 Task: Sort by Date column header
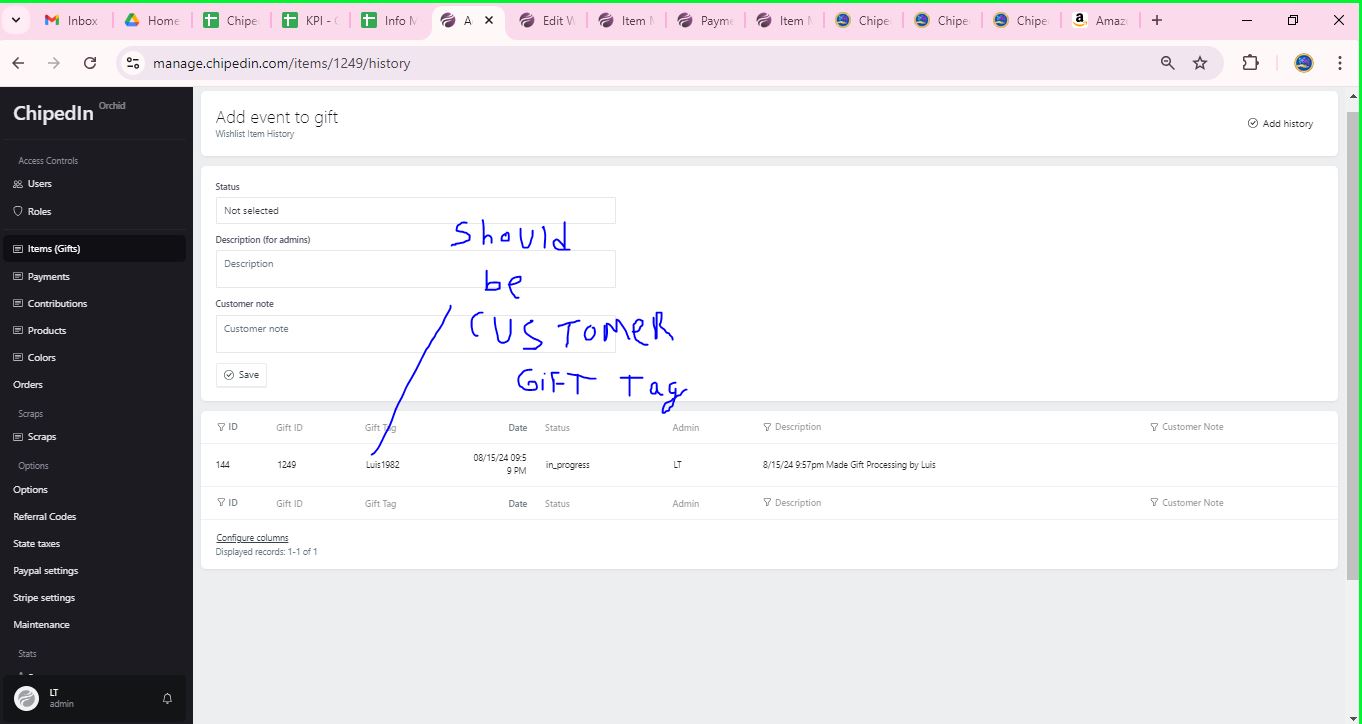(517, 428)
